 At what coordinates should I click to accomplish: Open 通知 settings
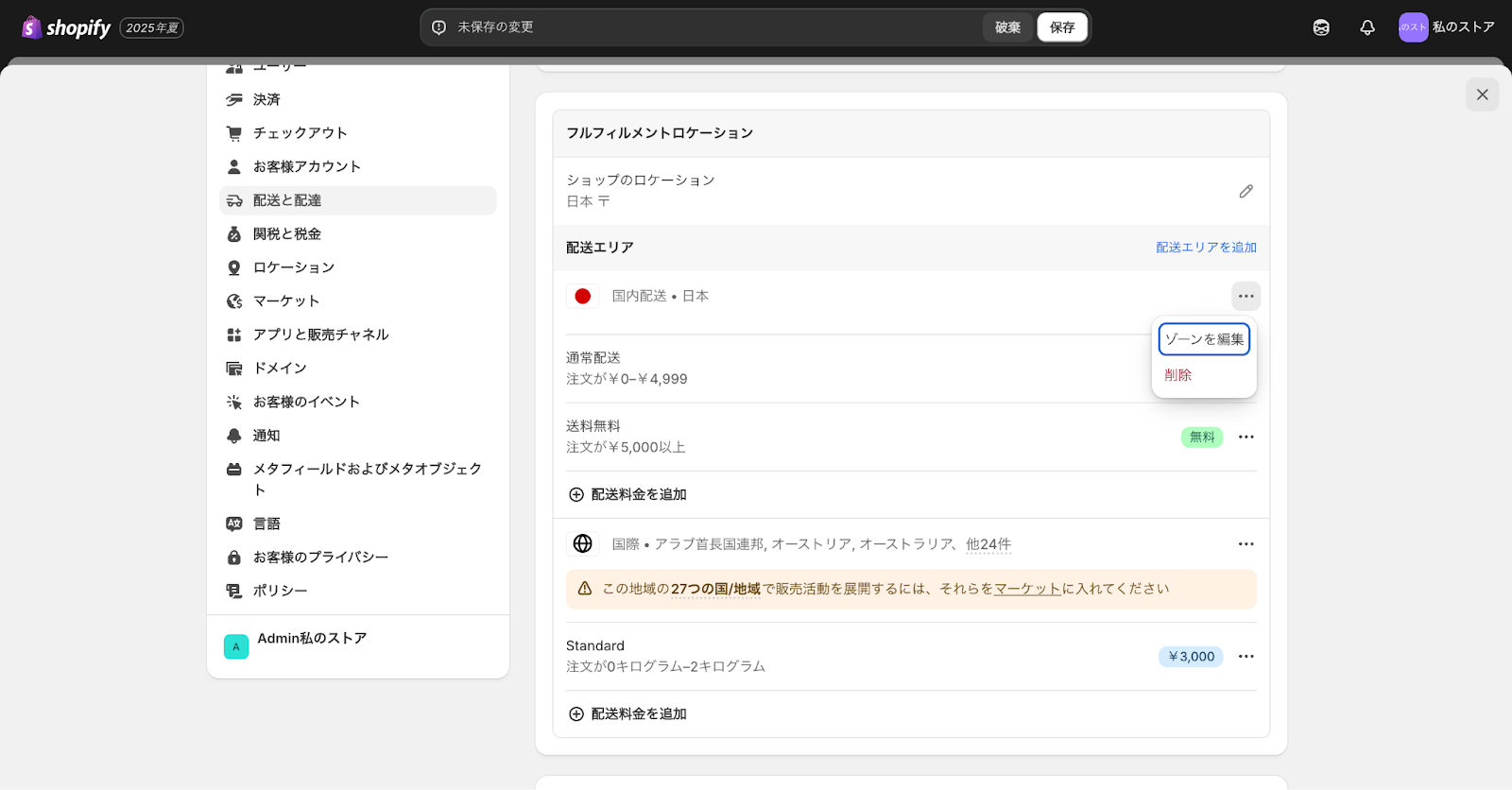point(358,436)
